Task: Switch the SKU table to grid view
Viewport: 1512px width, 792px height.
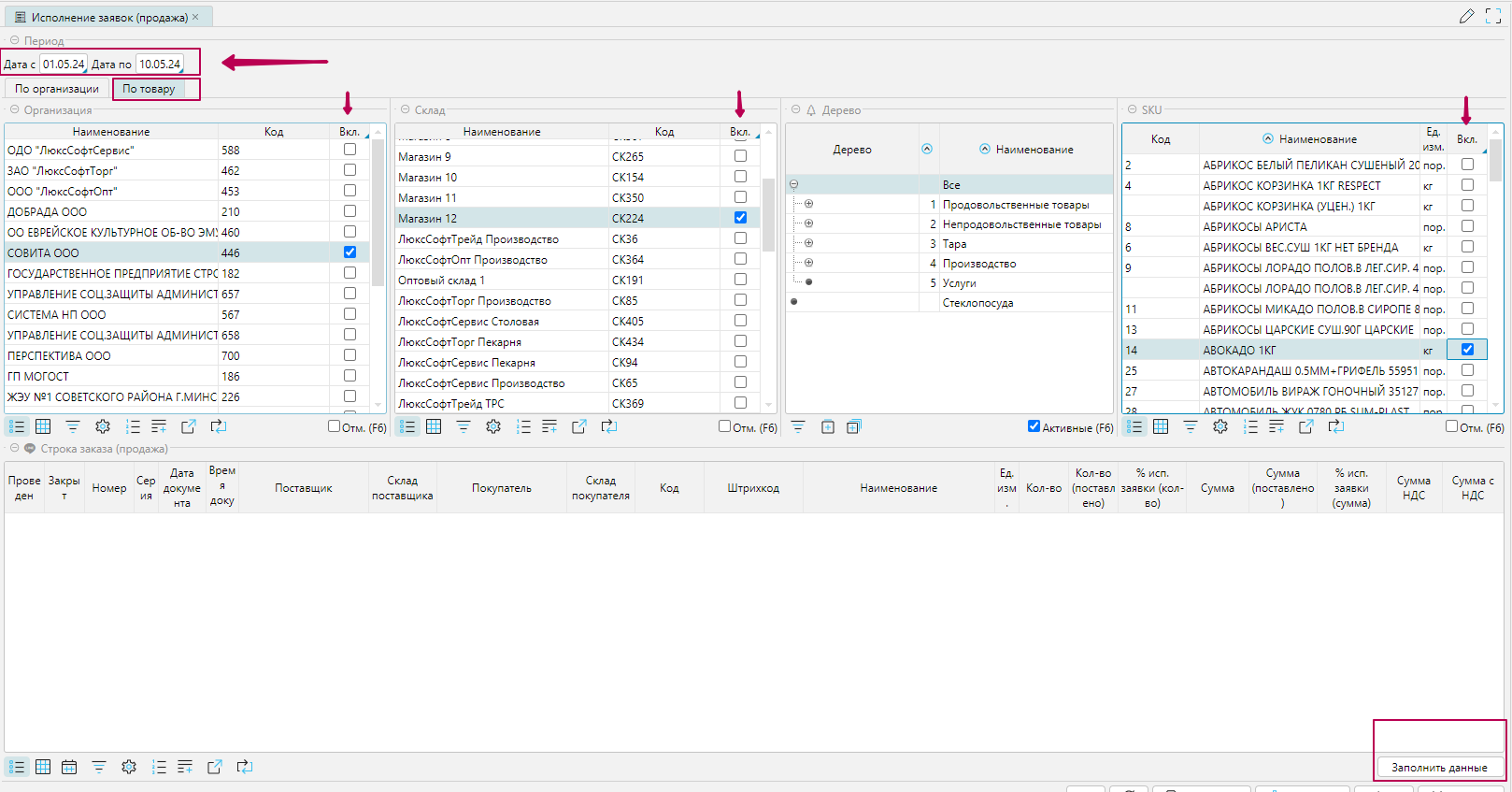Action: coord(1161,426)
